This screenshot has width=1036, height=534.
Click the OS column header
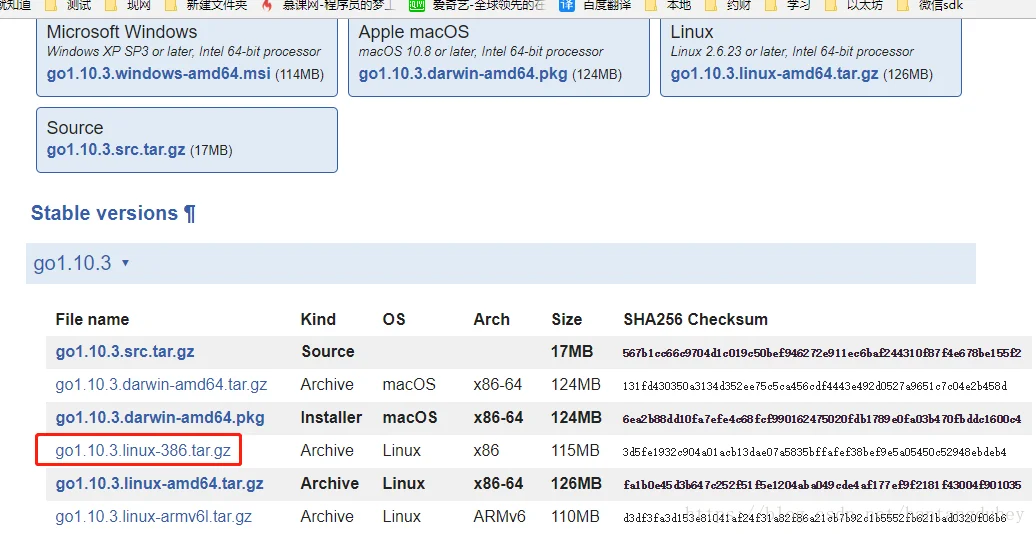tap(394, 319)
